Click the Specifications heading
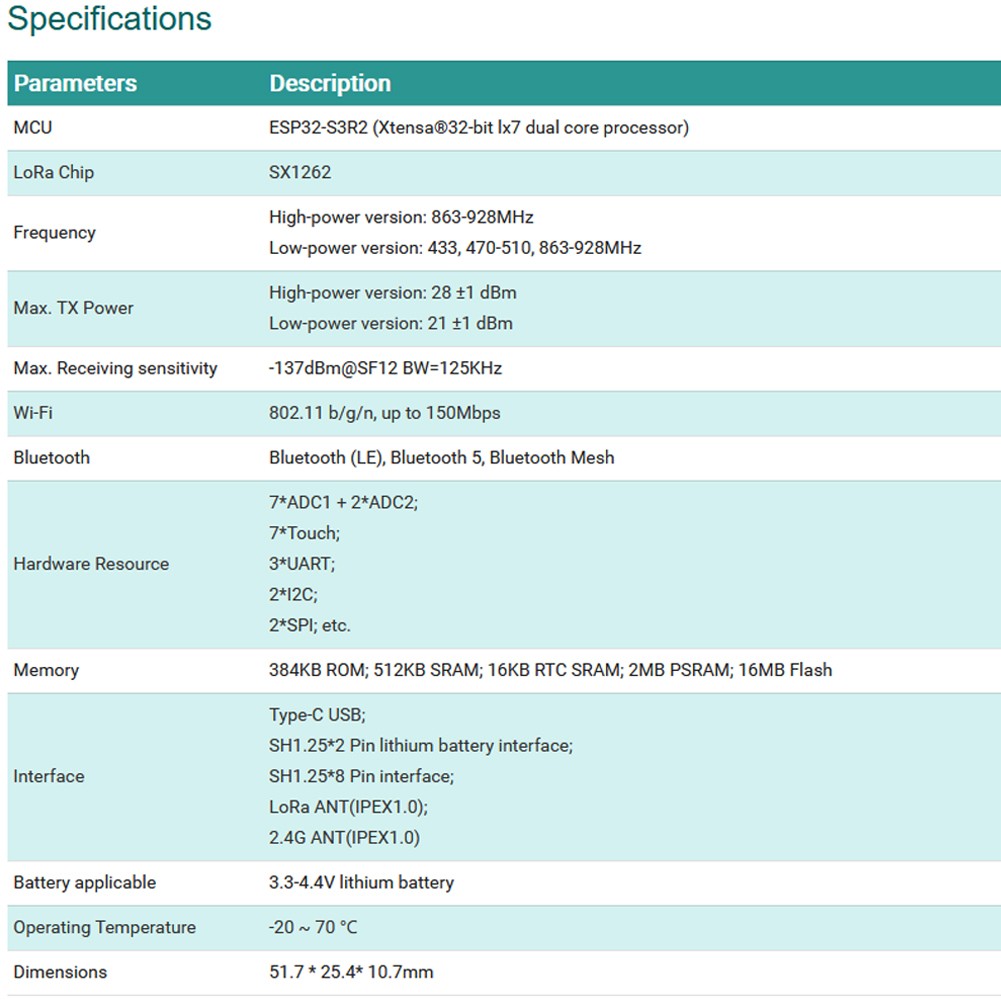Viewport: 1001px width, 1001px height. 110,19
